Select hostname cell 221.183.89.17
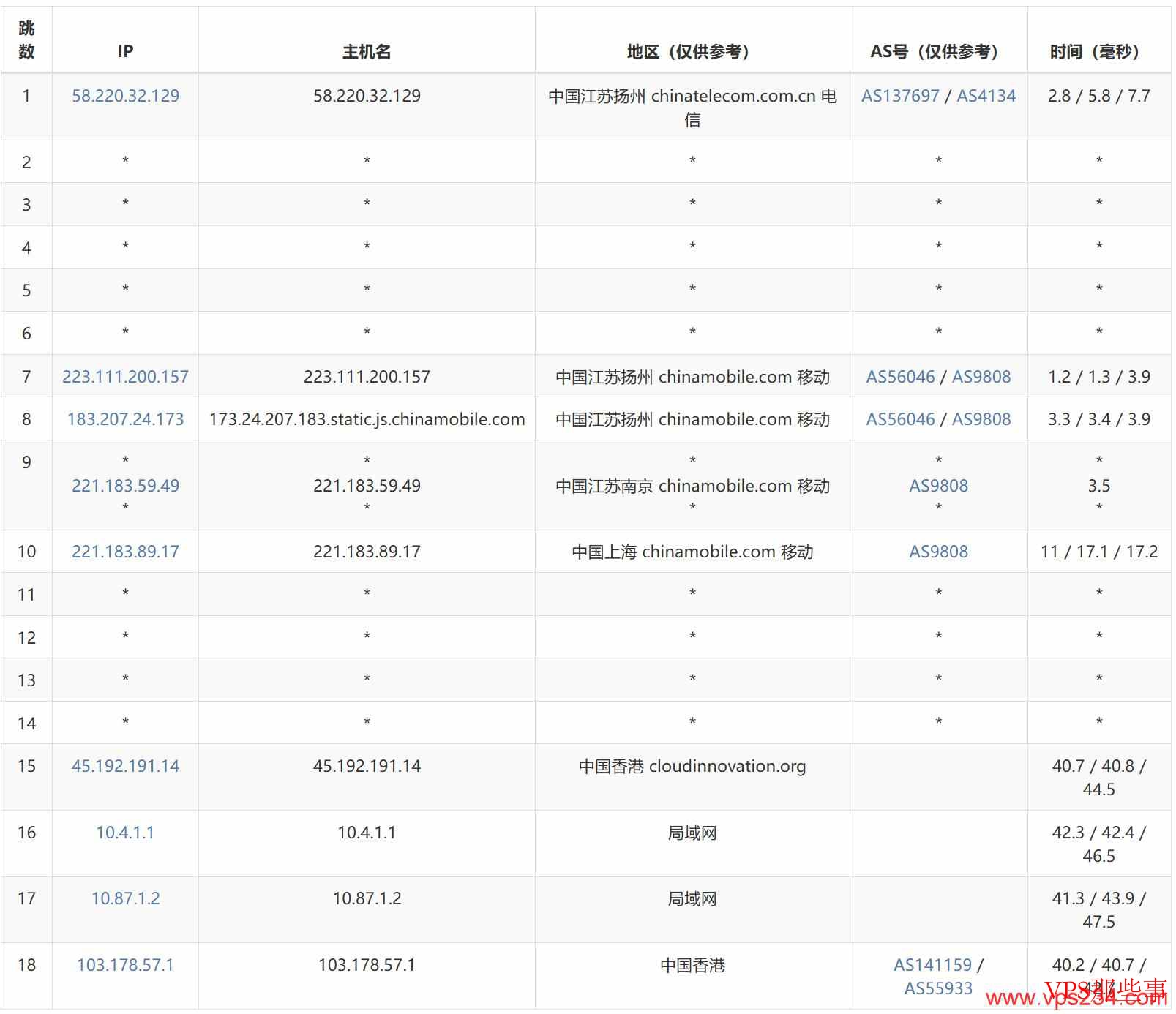The width and height of the screenshot is (1176, 1014). [x=367, y=552]
